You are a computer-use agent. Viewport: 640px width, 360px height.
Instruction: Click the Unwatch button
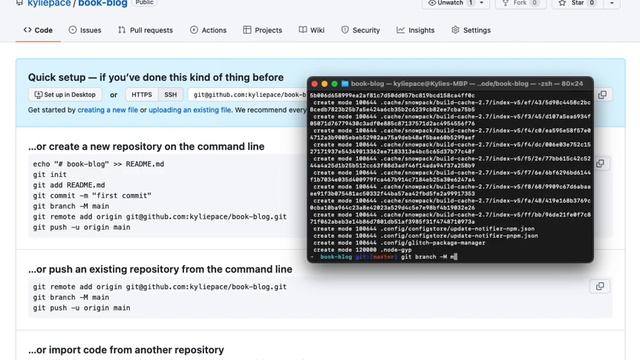[451, 3]
